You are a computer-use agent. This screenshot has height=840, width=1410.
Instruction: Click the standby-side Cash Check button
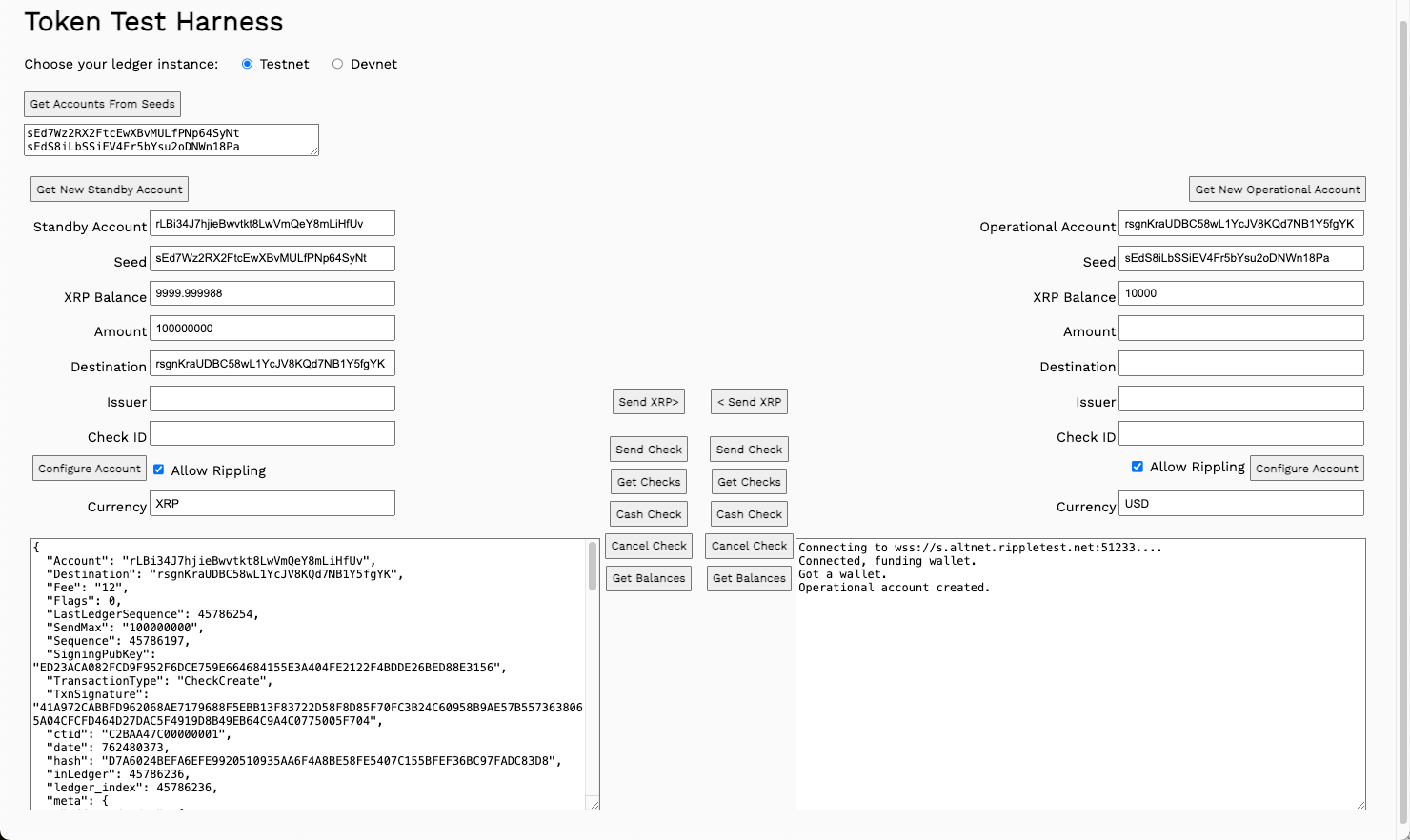648,514
